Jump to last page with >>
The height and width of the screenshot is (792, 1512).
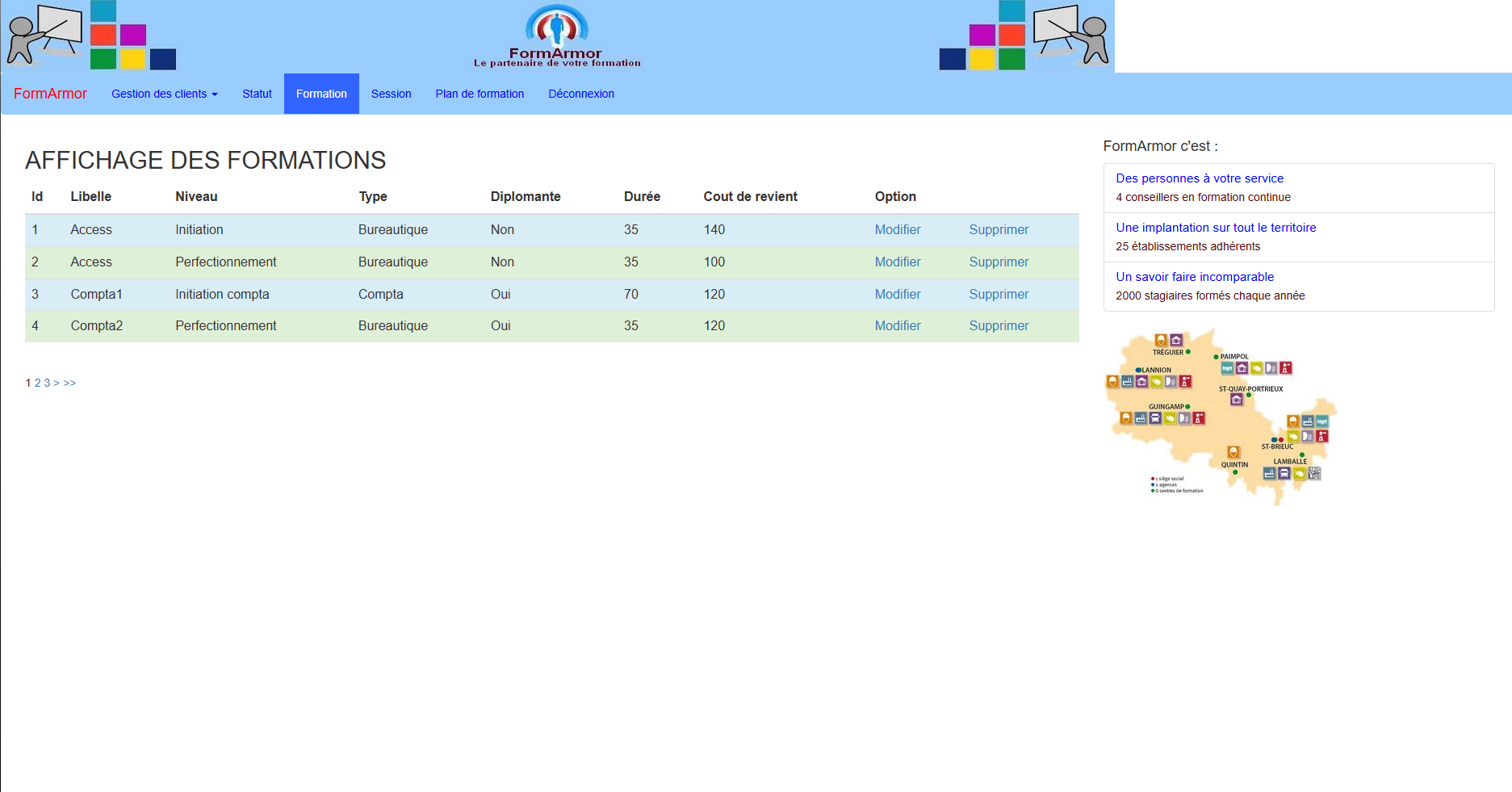click(x=69, y=383)
